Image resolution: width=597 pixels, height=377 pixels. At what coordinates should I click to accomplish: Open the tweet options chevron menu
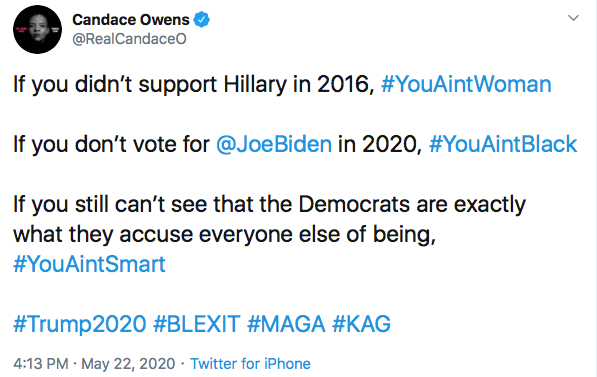pos(573,18)
